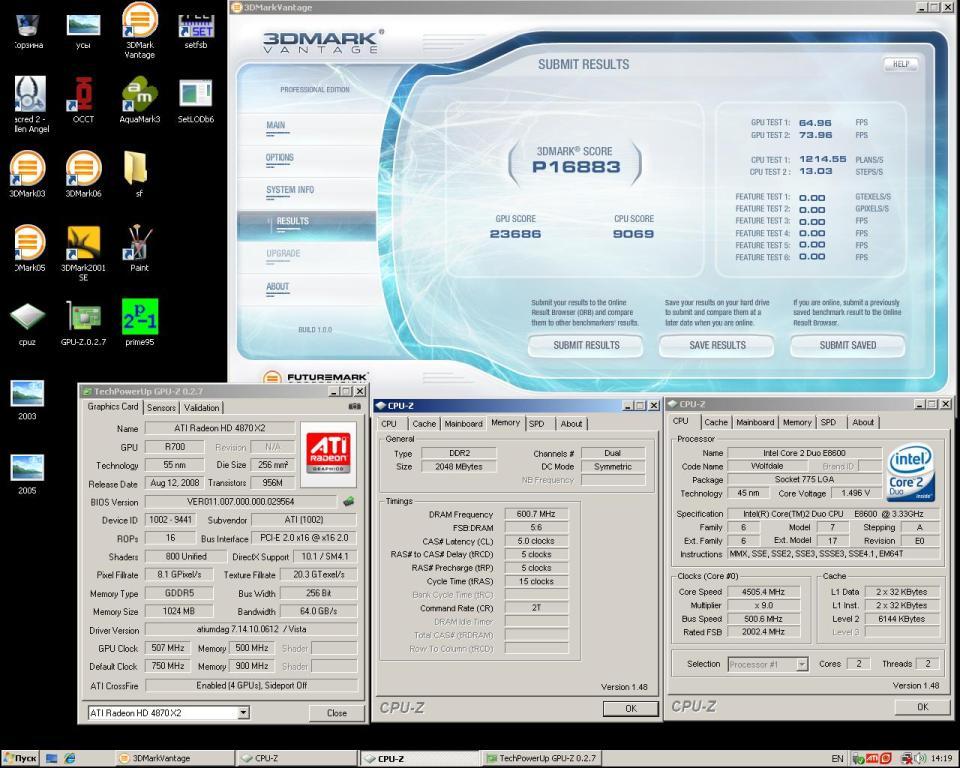
Task: Open Memory tab in right CPU-Z window
Action: click(x=797, y=423)
